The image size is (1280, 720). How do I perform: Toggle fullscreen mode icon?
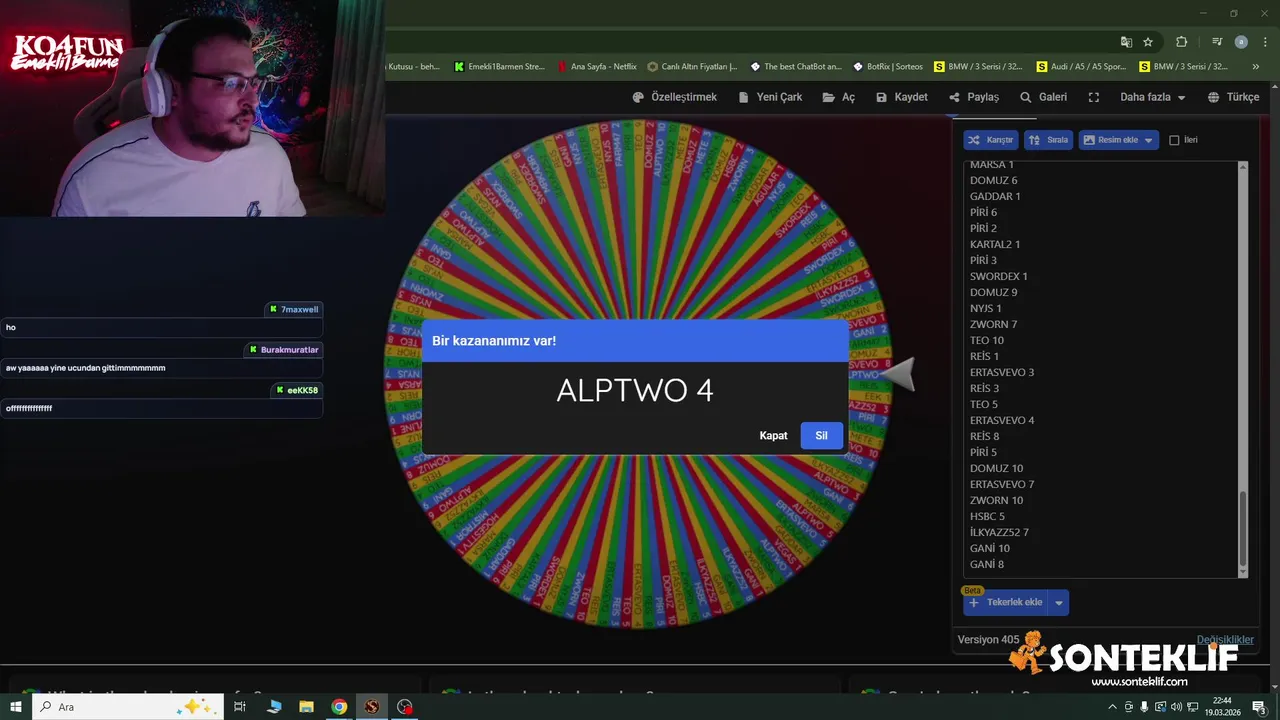1094,97
